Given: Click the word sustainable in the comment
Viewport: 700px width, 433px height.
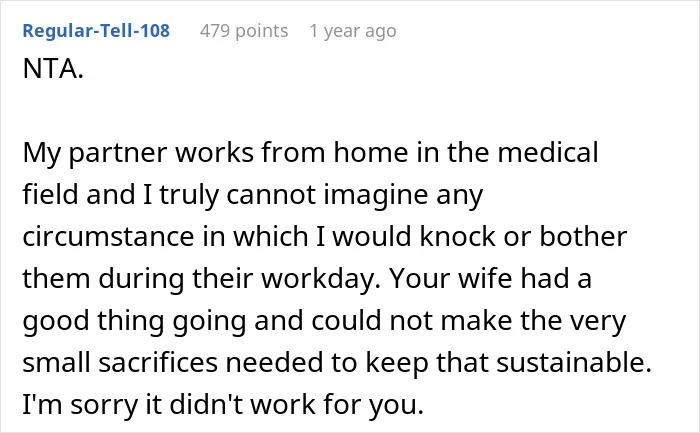Looking at the screenshot, I should (x=574, y=362).
